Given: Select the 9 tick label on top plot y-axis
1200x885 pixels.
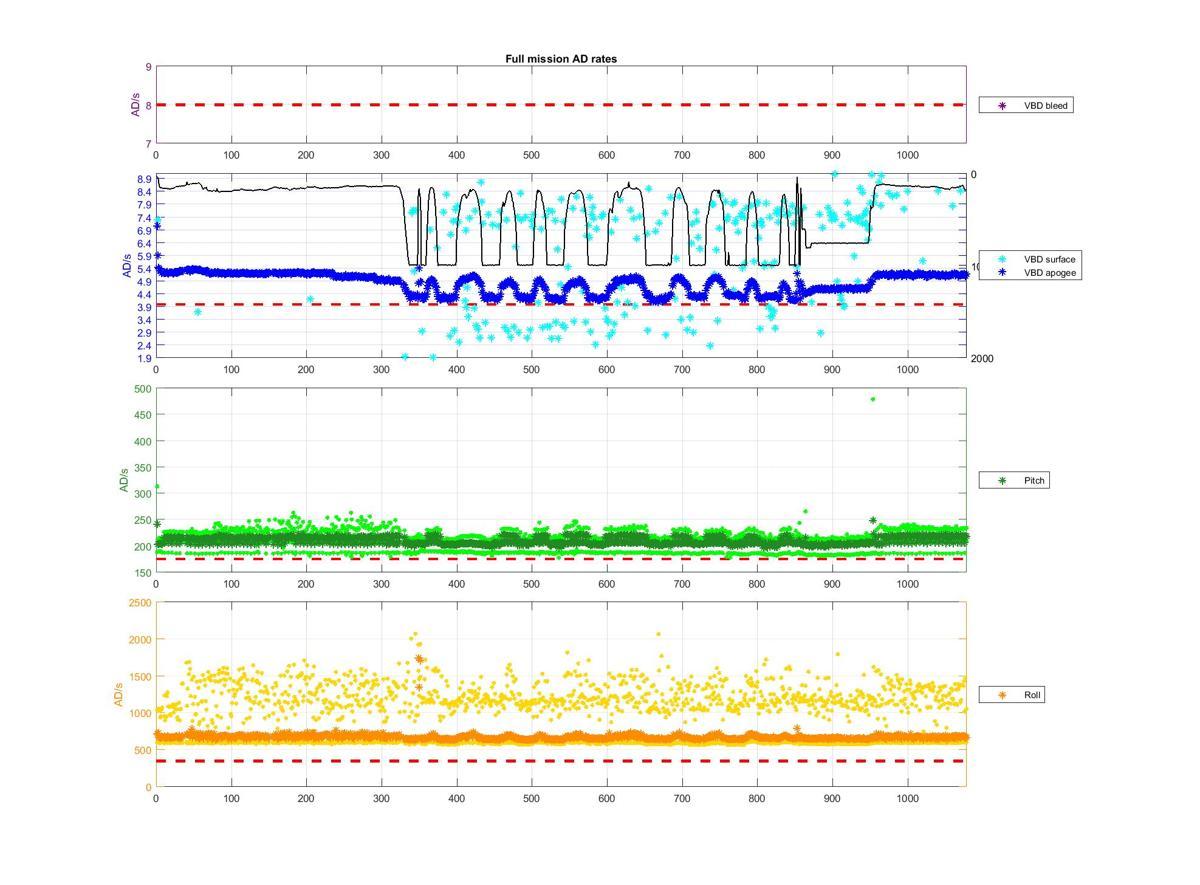Looking at the screenshot, I should click(x=149, y=67).
